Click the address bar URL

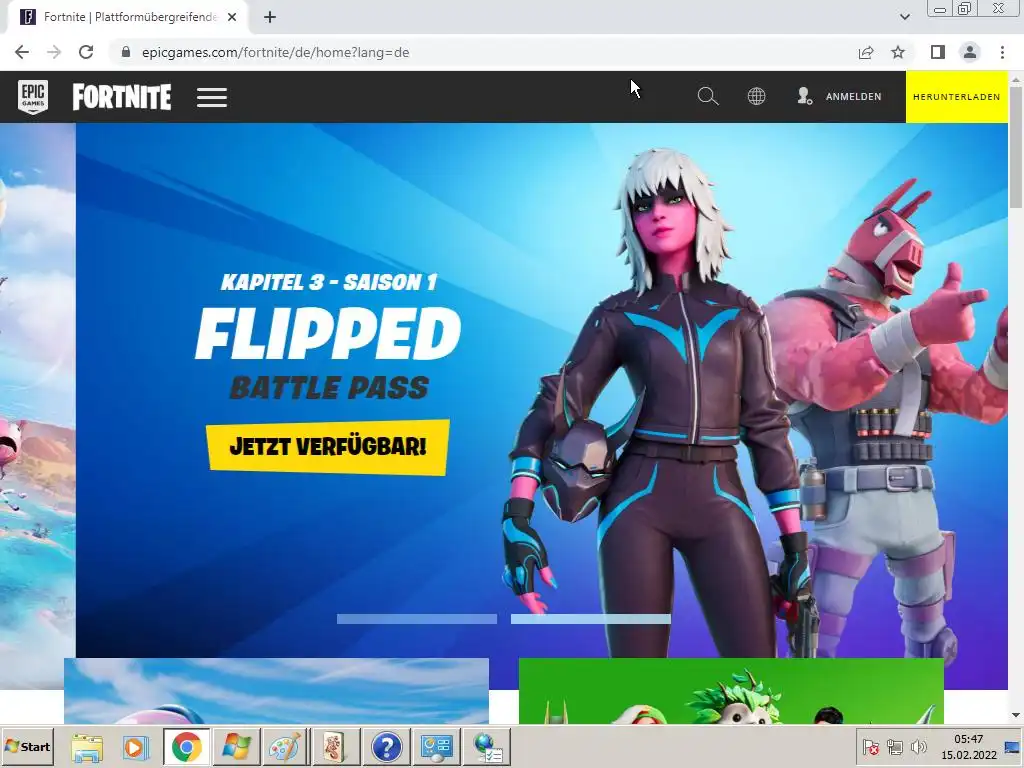pyautogui.click(x=276, y=52)
